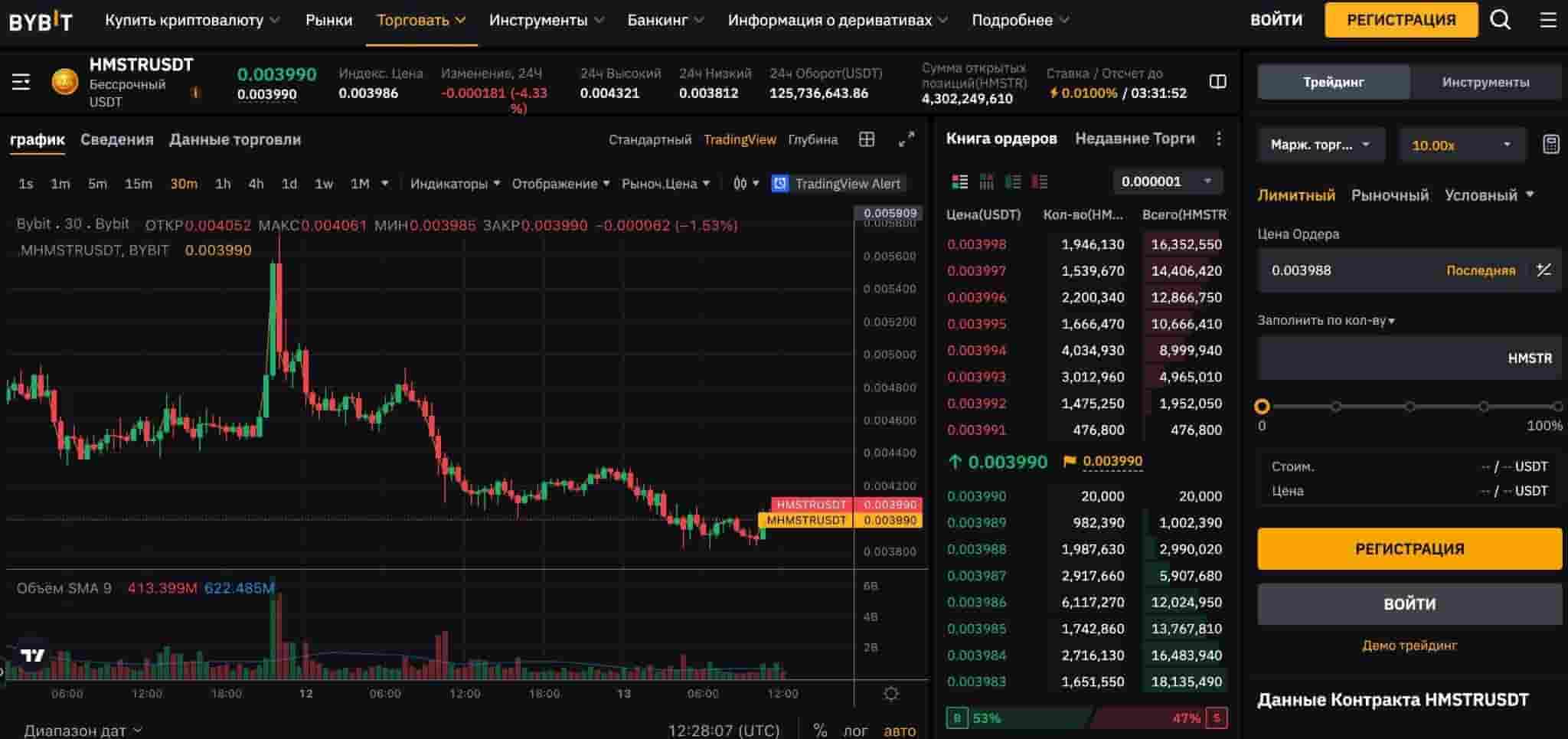Toggle logarithmic scale 'лог'
Screen dimensions: 1568x739
855,731
